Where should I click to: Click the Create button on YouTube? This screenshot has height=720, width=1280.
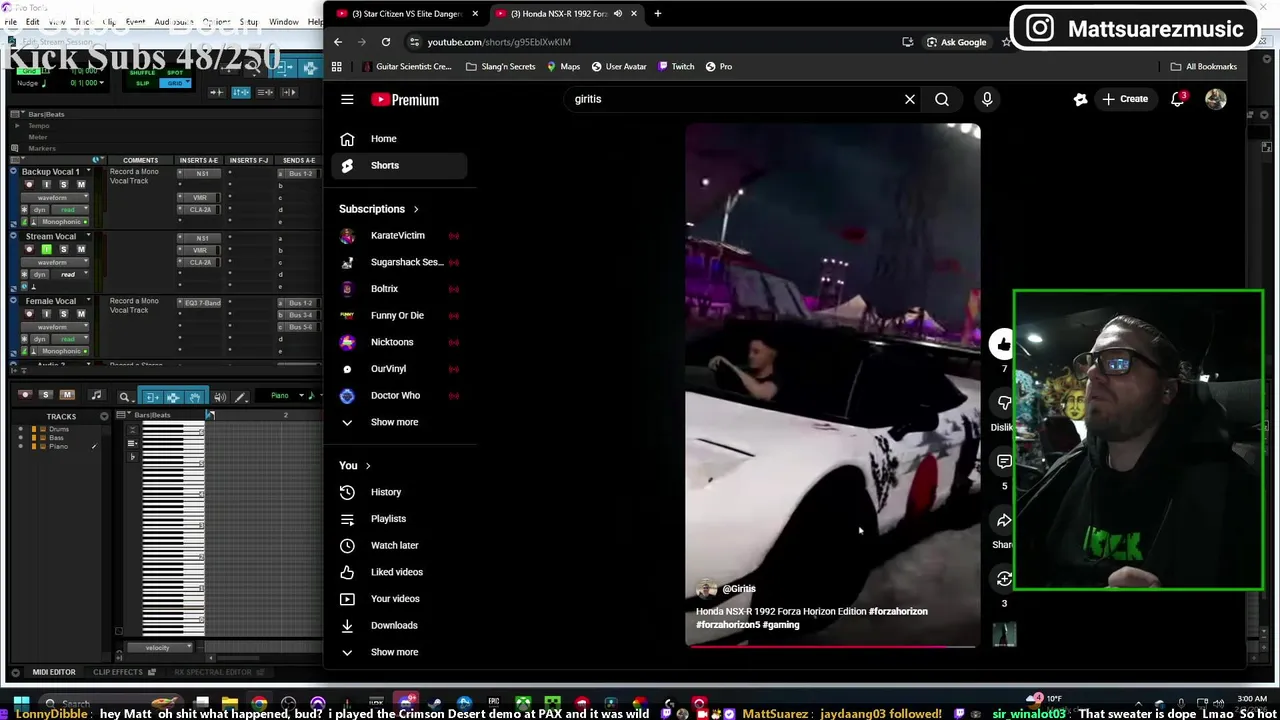[x=1125, y=99]
